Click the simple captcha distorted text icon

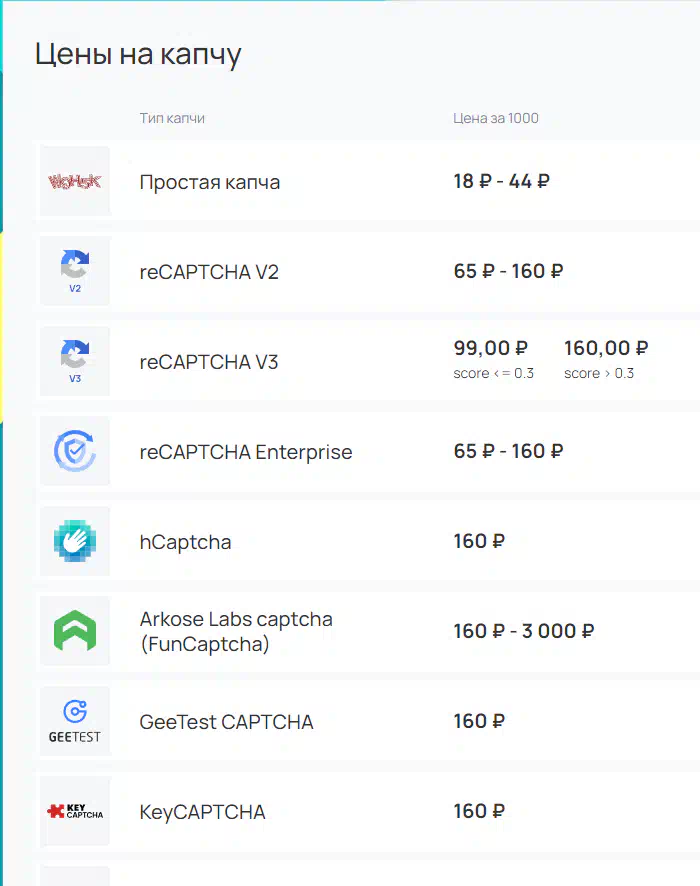(x=75, y=181)
